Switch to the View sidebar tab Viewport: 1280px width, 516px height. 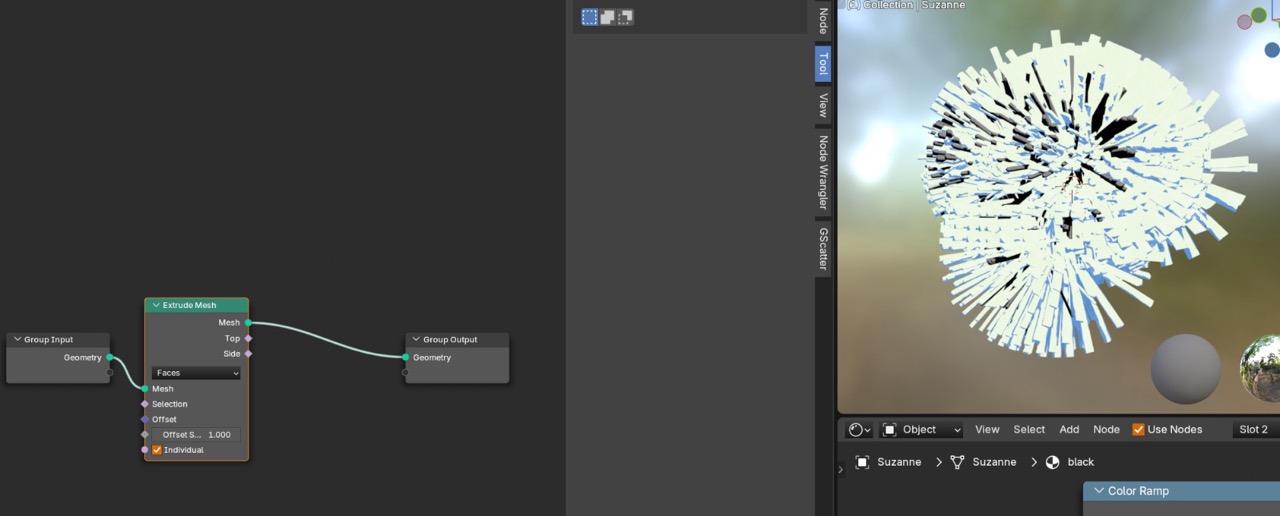(823, 105)
